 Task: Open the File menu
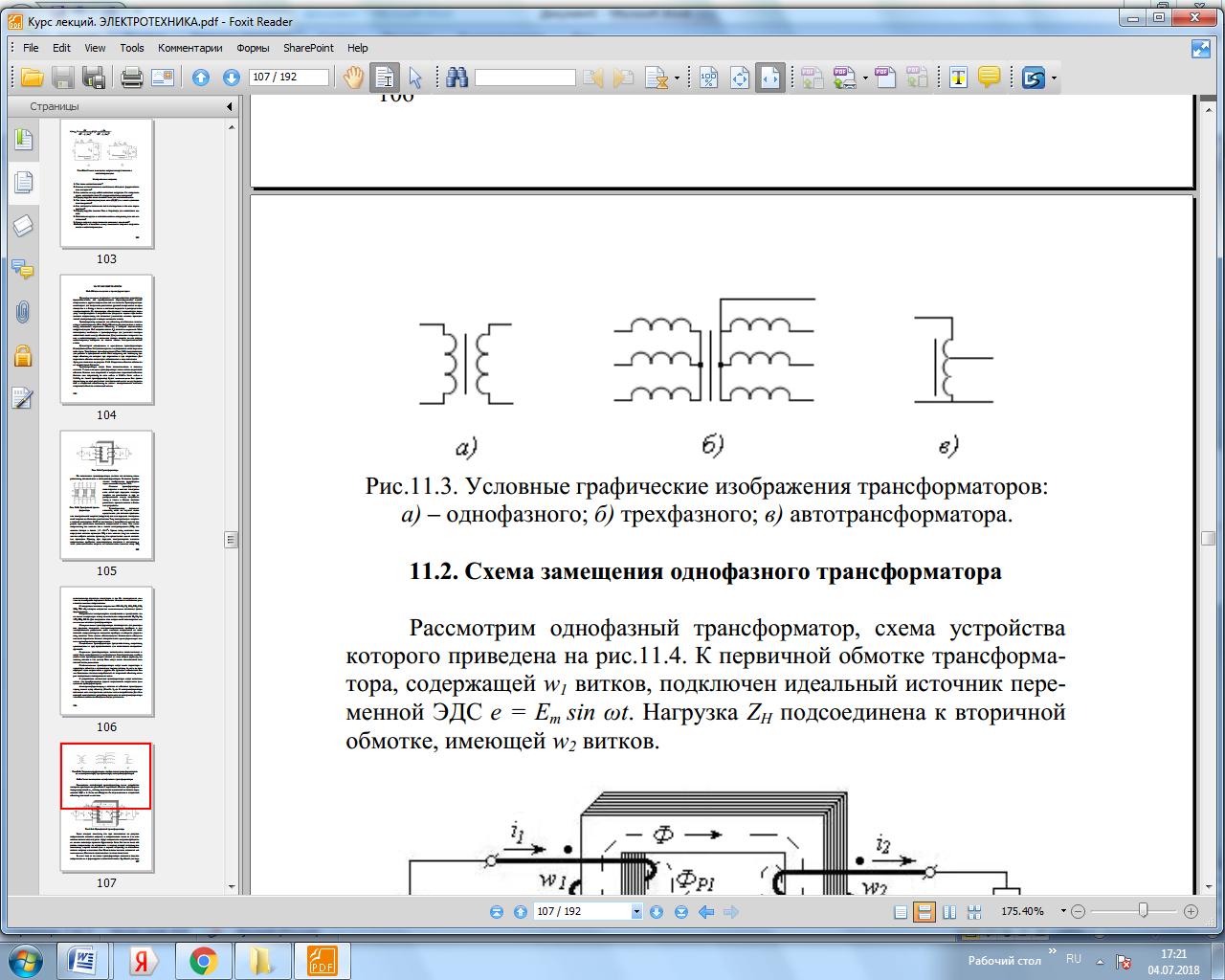point(31,48)
